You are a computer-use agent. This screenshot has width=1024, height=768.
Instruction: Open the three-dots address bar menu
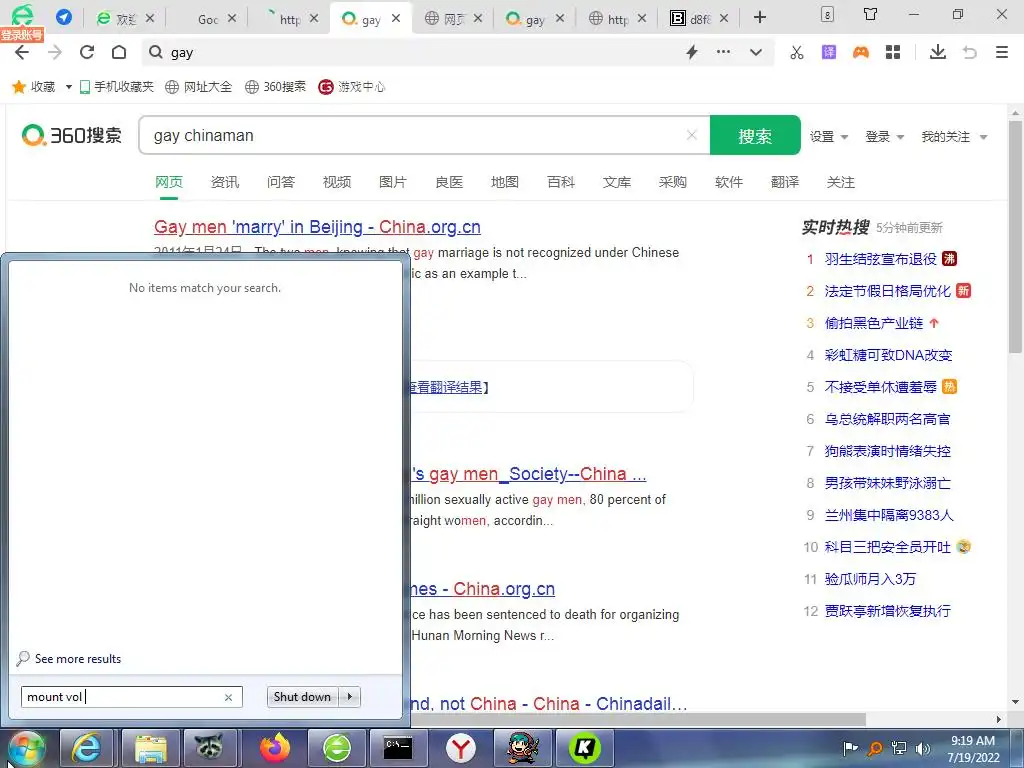pos(724,52)
